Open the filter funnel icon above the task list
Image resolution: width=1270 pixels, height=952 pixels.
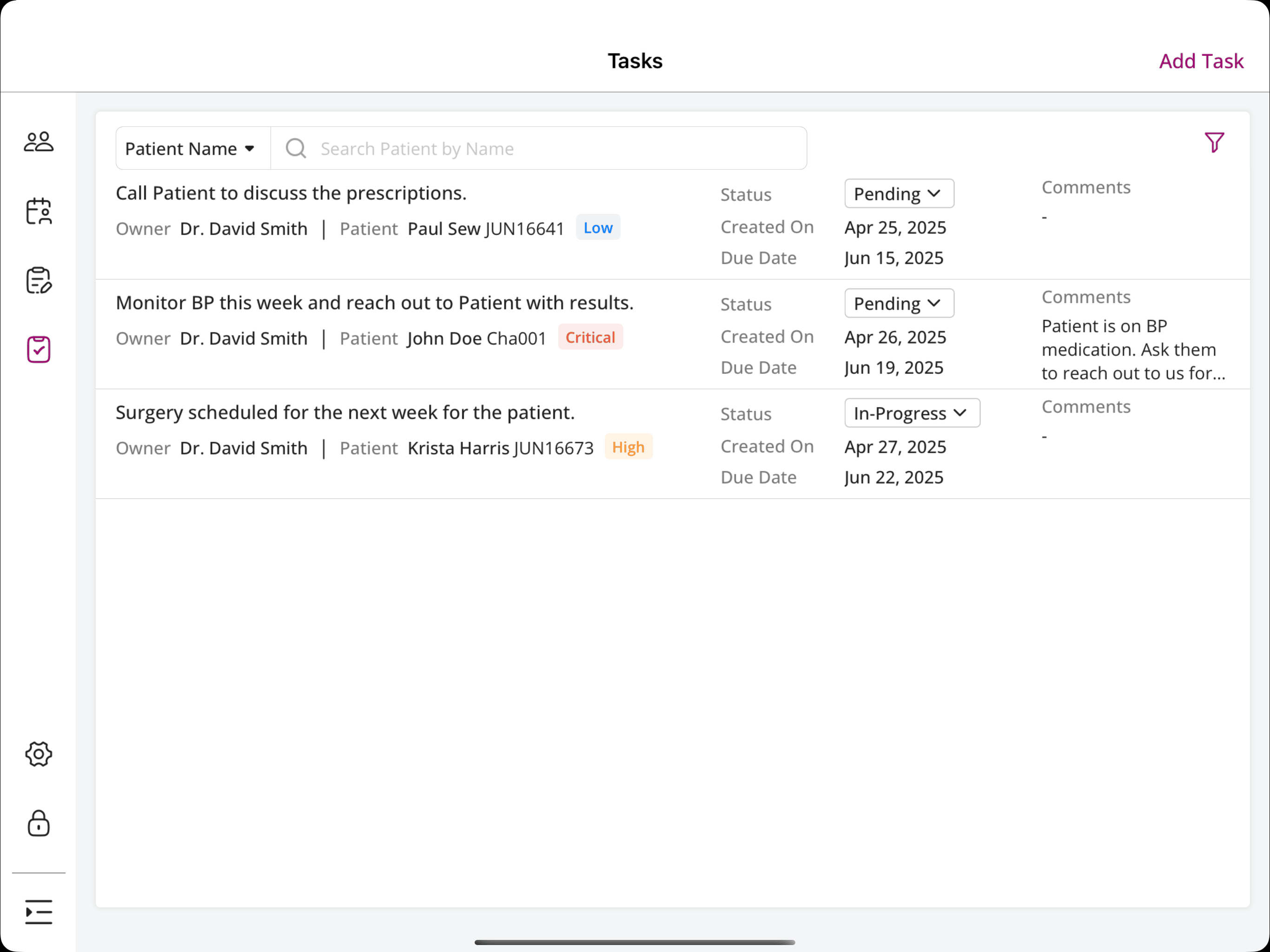tap(1214, 142)
